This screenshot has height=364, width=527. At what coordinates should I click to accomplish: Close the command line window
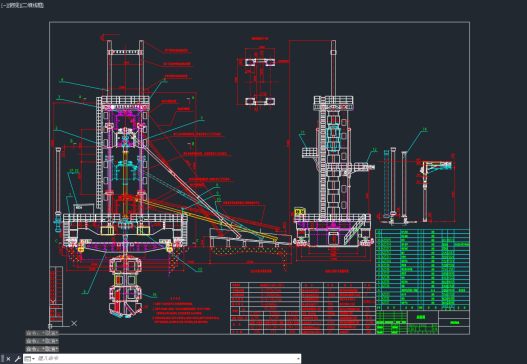click(8, 359)
